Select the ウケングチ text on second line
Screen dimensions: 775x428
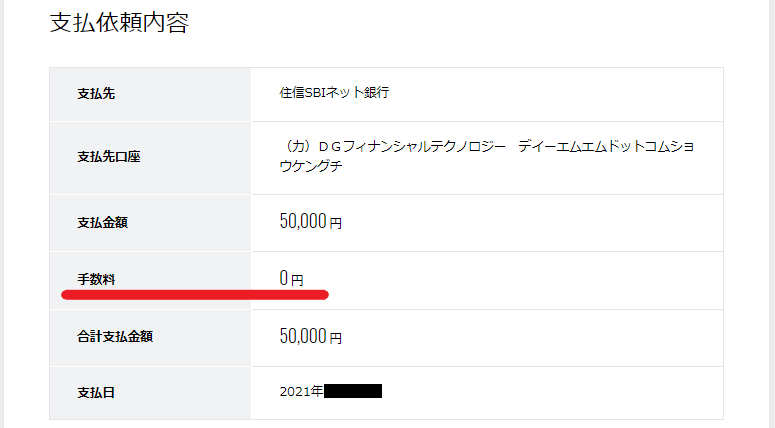coord(311,166)
